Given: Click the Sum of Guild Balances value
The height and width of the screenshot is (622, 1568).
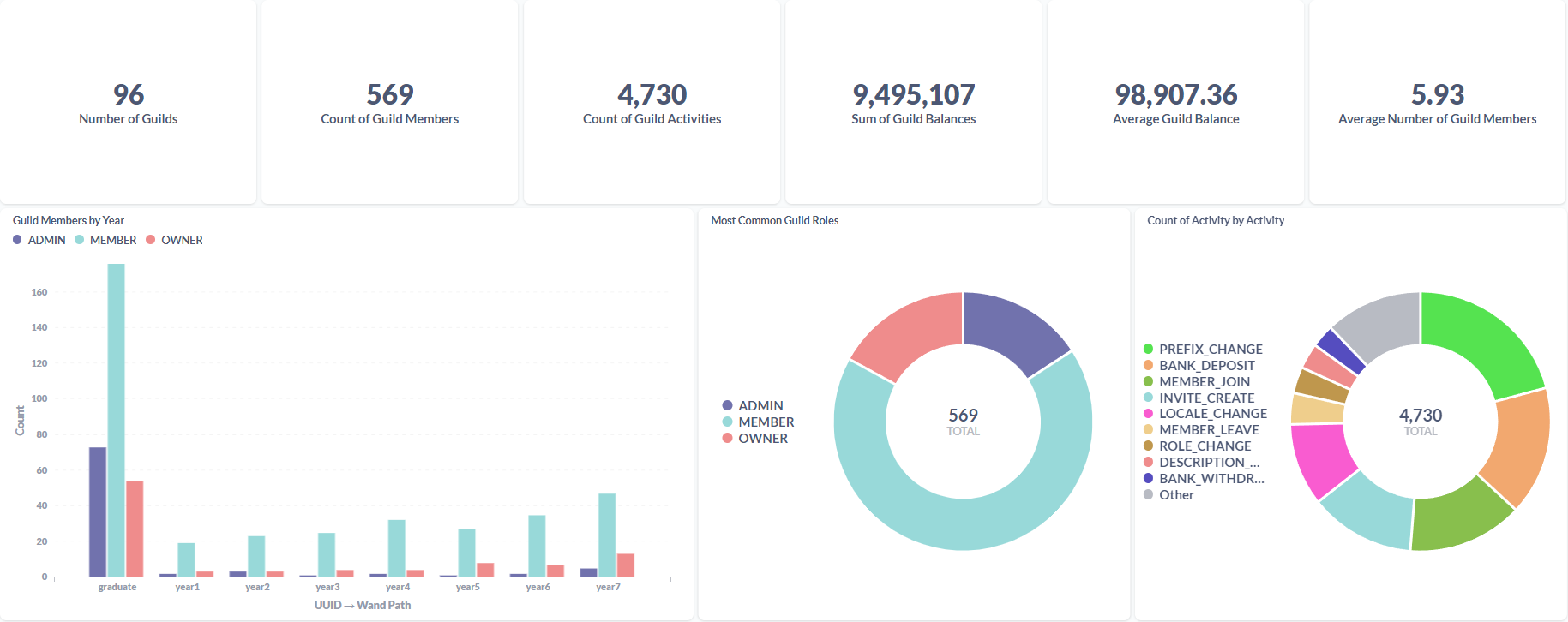Looking at the screenshot, I should point(913,94).
